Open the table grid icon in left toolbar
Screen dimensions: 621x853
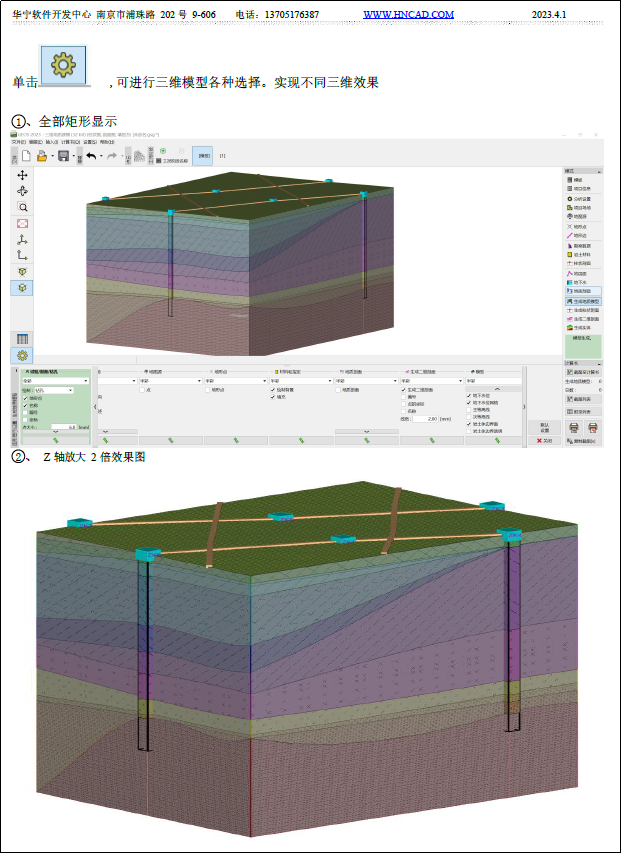22,339
